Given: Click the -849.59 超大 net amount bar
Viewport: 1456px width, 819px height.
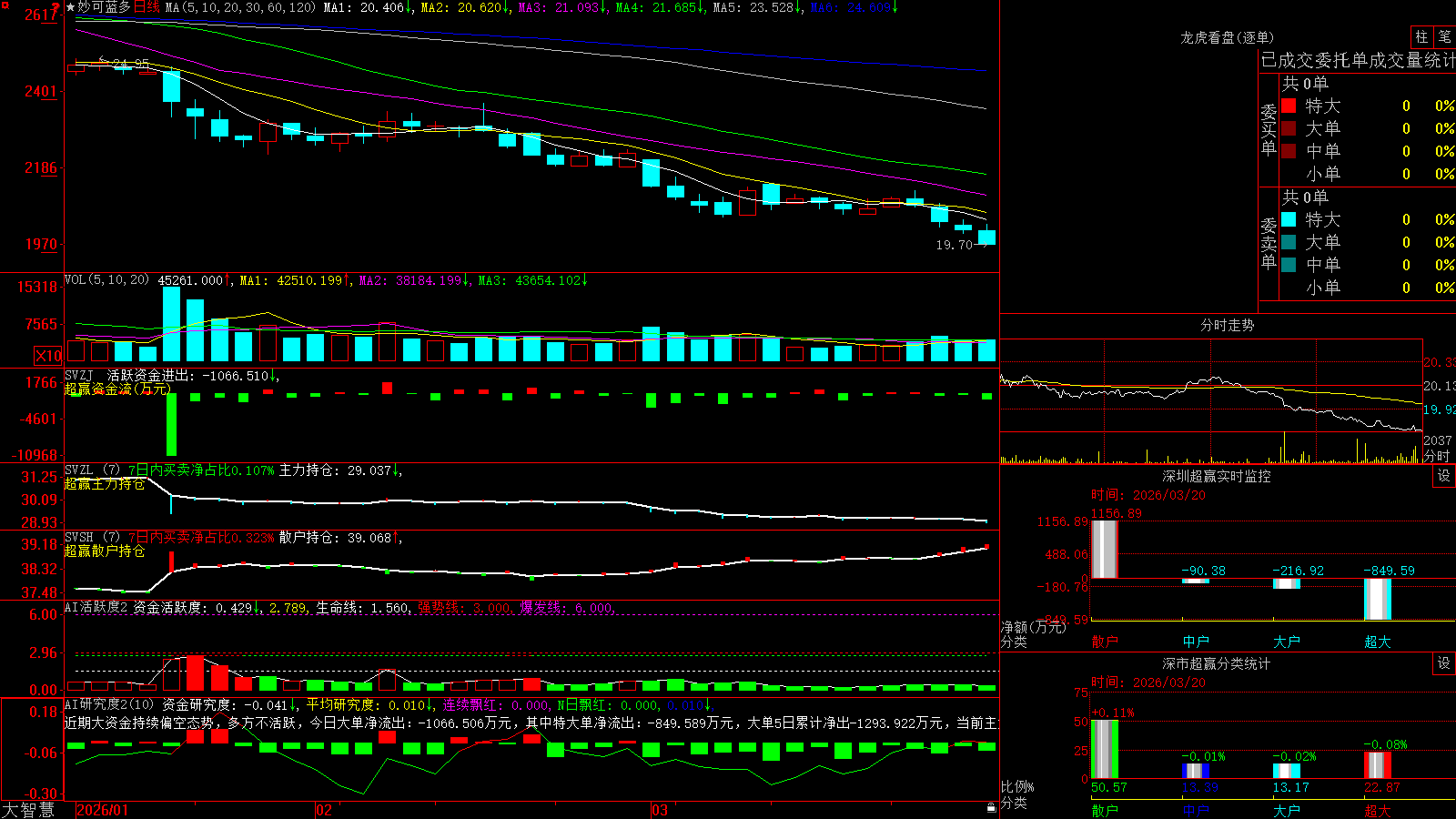Looking at the screenshot, I should coord(1377,599).
